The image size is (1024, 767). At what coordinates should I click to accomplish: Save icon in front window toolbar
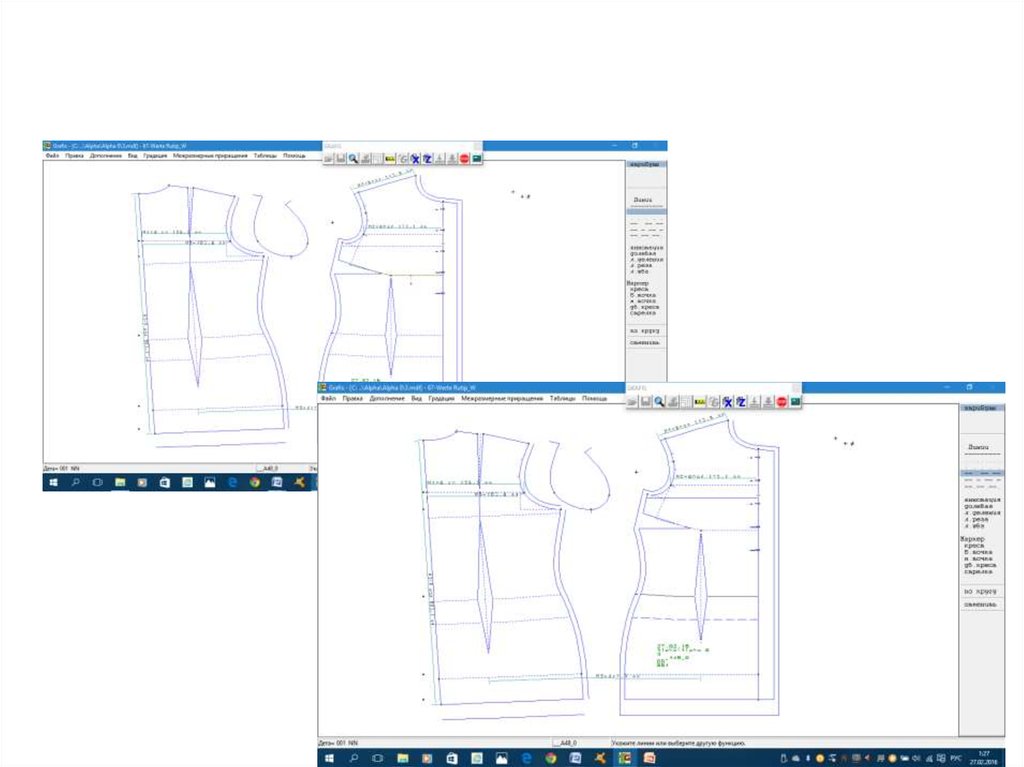tap(645, 402)
